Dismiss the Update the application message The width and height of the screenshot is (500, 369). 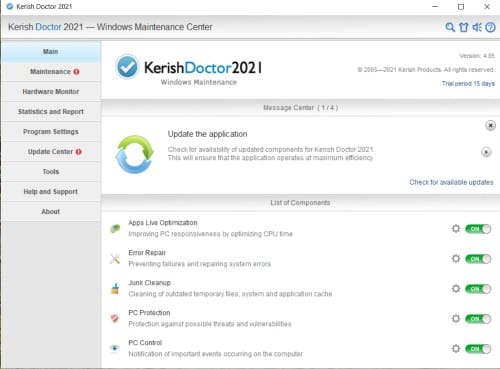(490, 125)
